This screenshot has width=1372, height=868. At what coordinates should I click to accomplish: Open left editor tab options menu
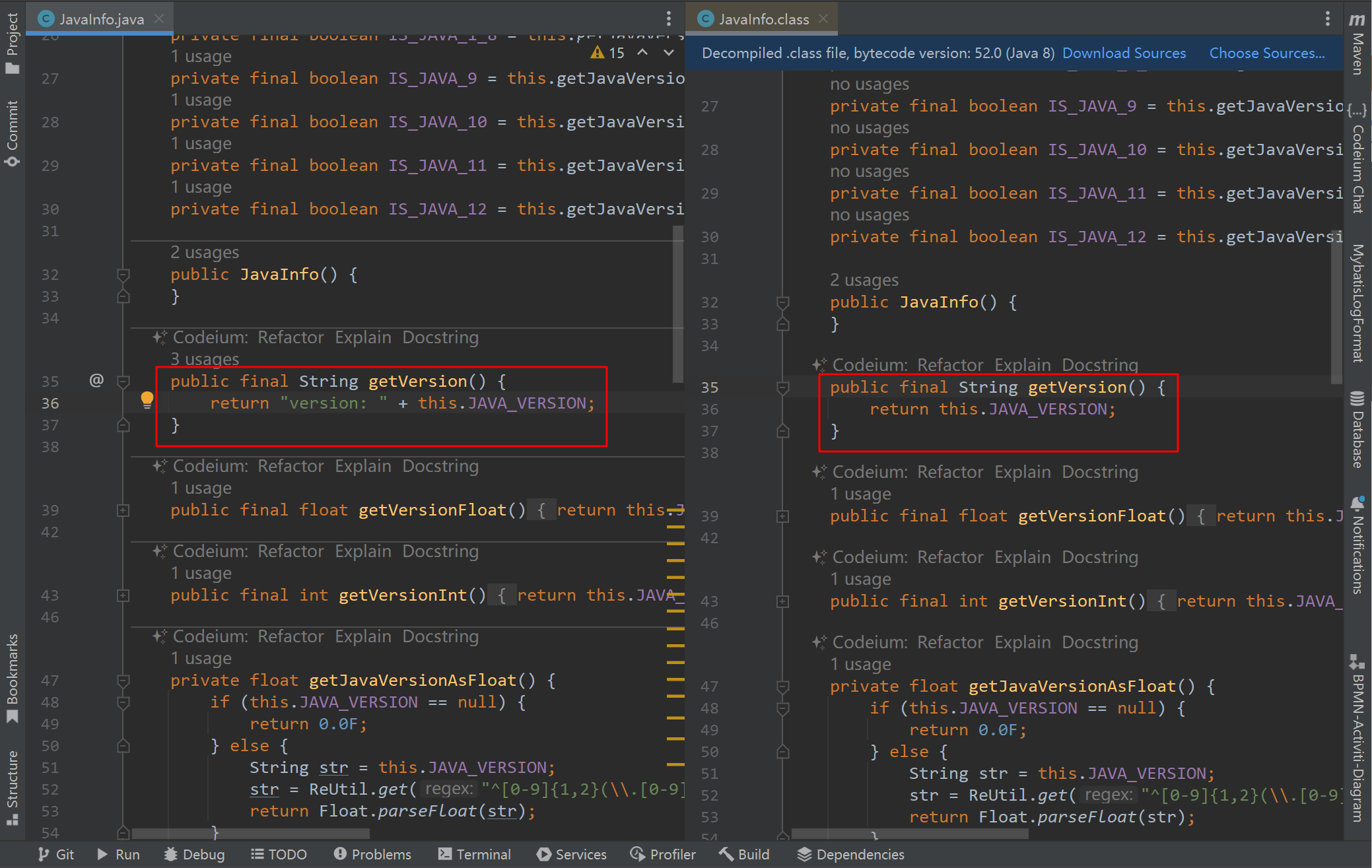click(669, 18)
